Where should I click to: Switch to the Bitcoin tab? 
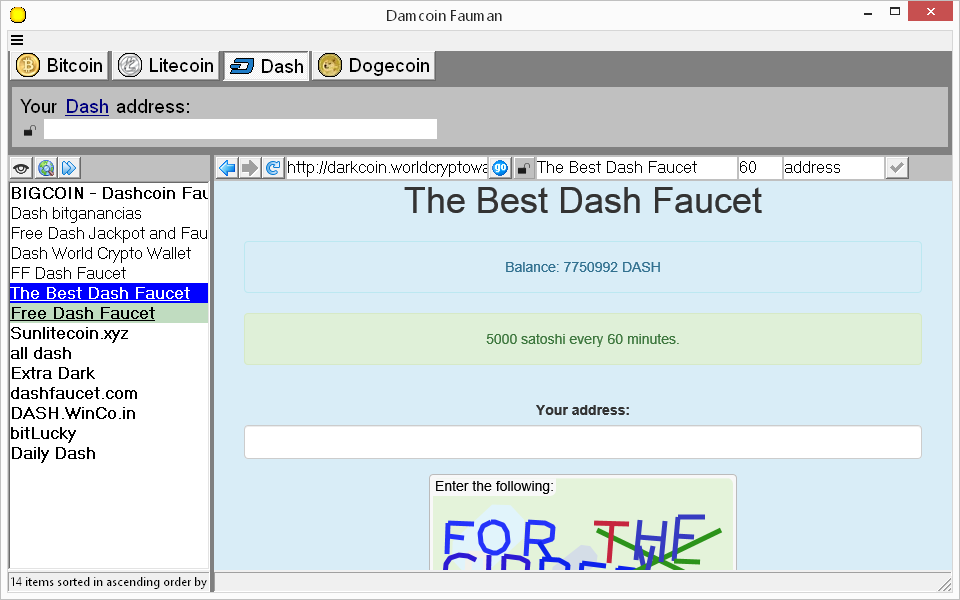(59, 66)
